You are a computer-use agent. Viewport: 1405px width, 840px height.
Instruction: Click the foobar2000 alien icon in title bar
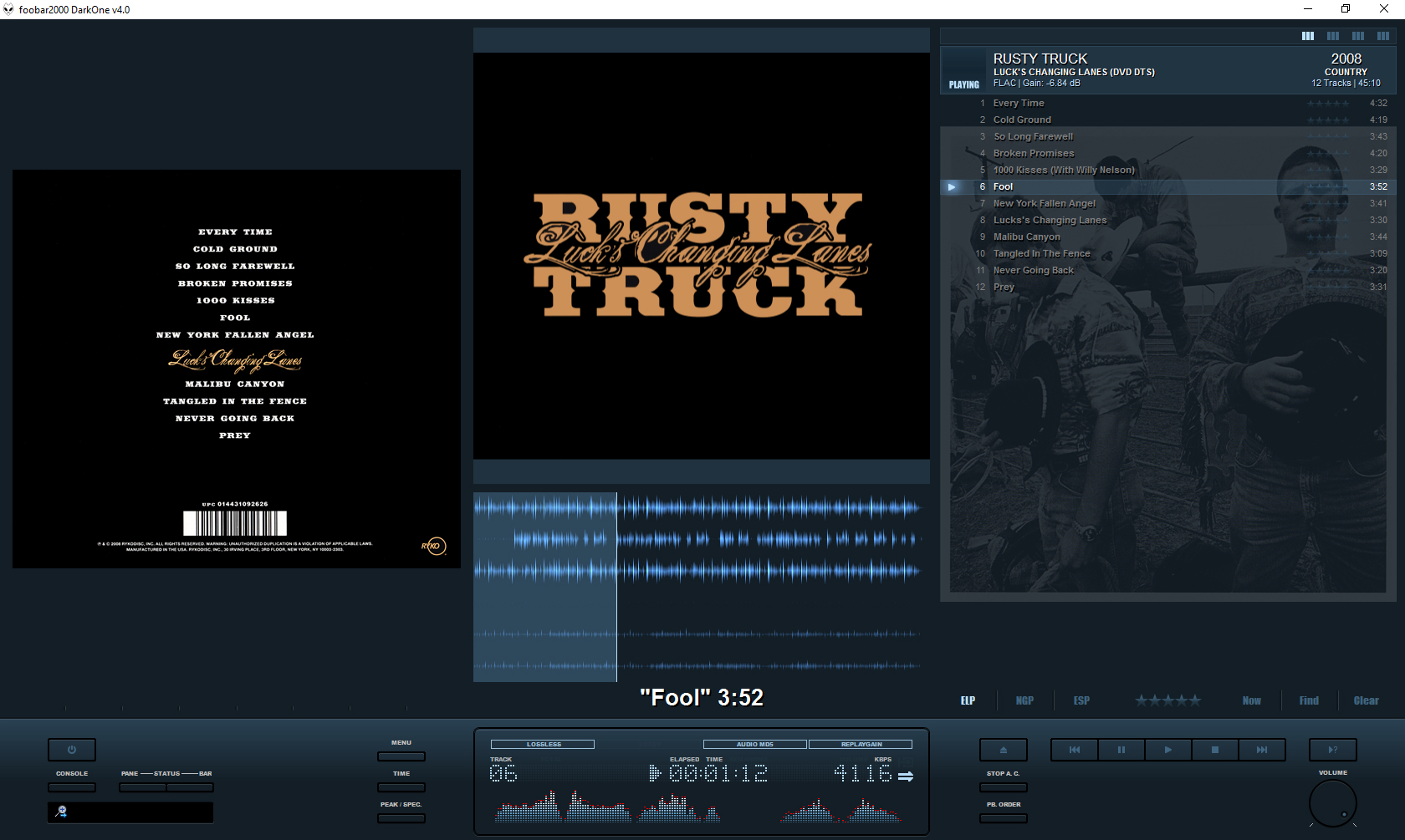tap(8, 9)
